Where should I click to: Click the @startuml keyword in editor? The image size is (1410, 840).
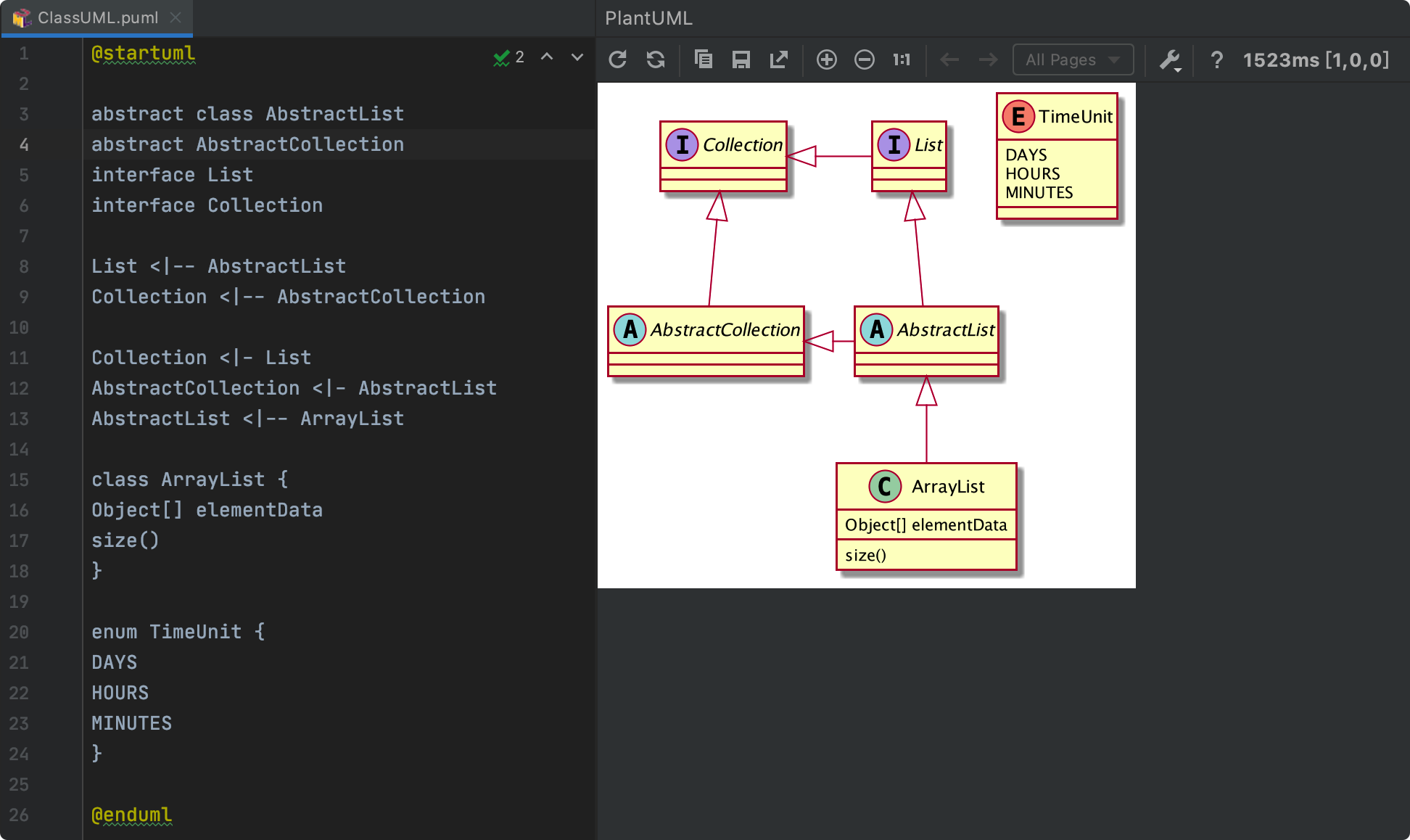click(x=143, y=53)
